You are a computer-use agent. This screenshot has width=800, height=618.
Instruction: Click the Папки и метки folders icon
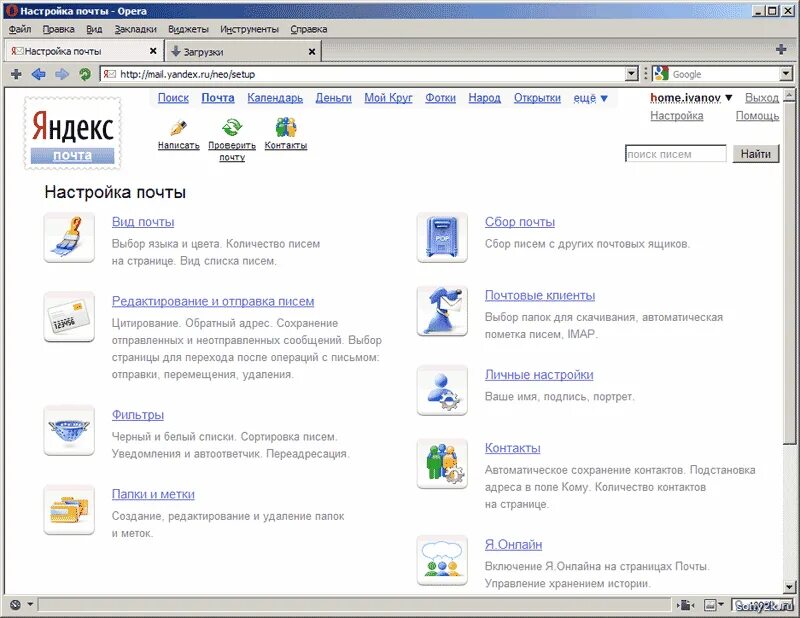pyautogui.click(x=69, y=510)
